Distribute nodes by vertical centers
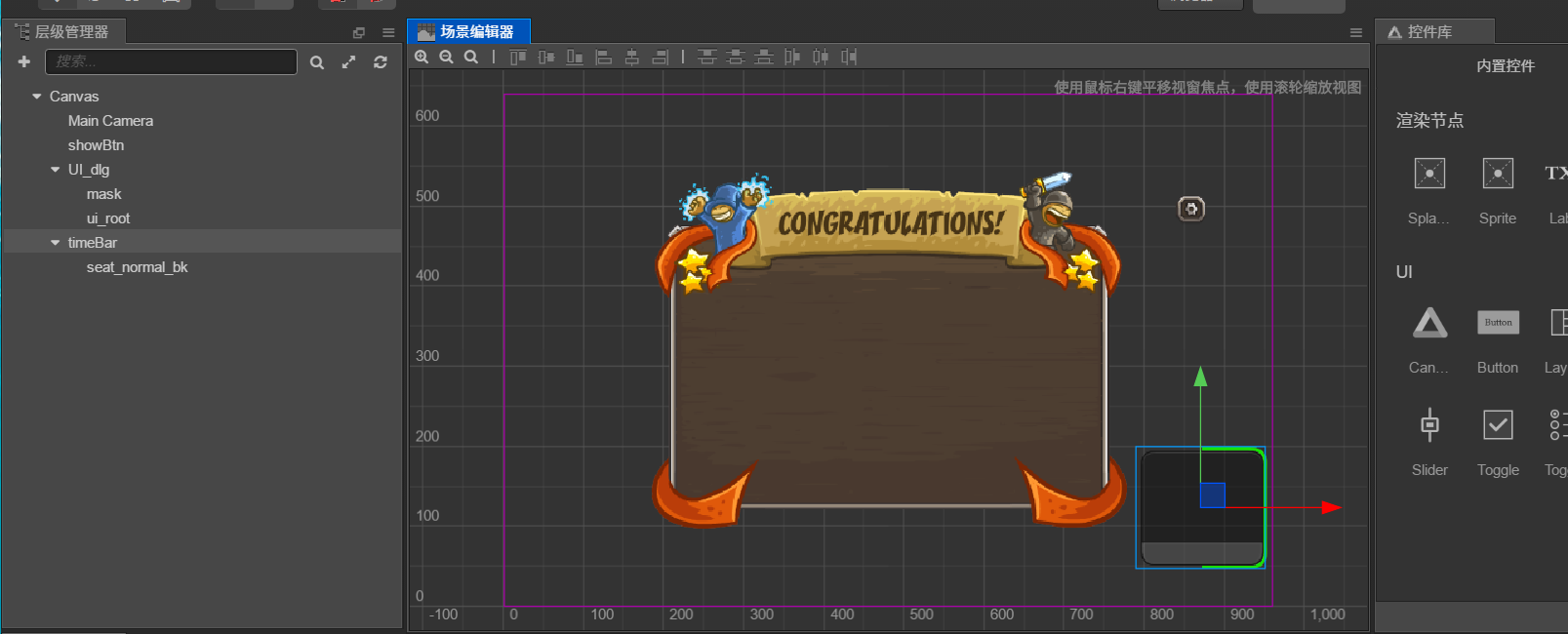1568x634 pixels. (x=736, y=57)
